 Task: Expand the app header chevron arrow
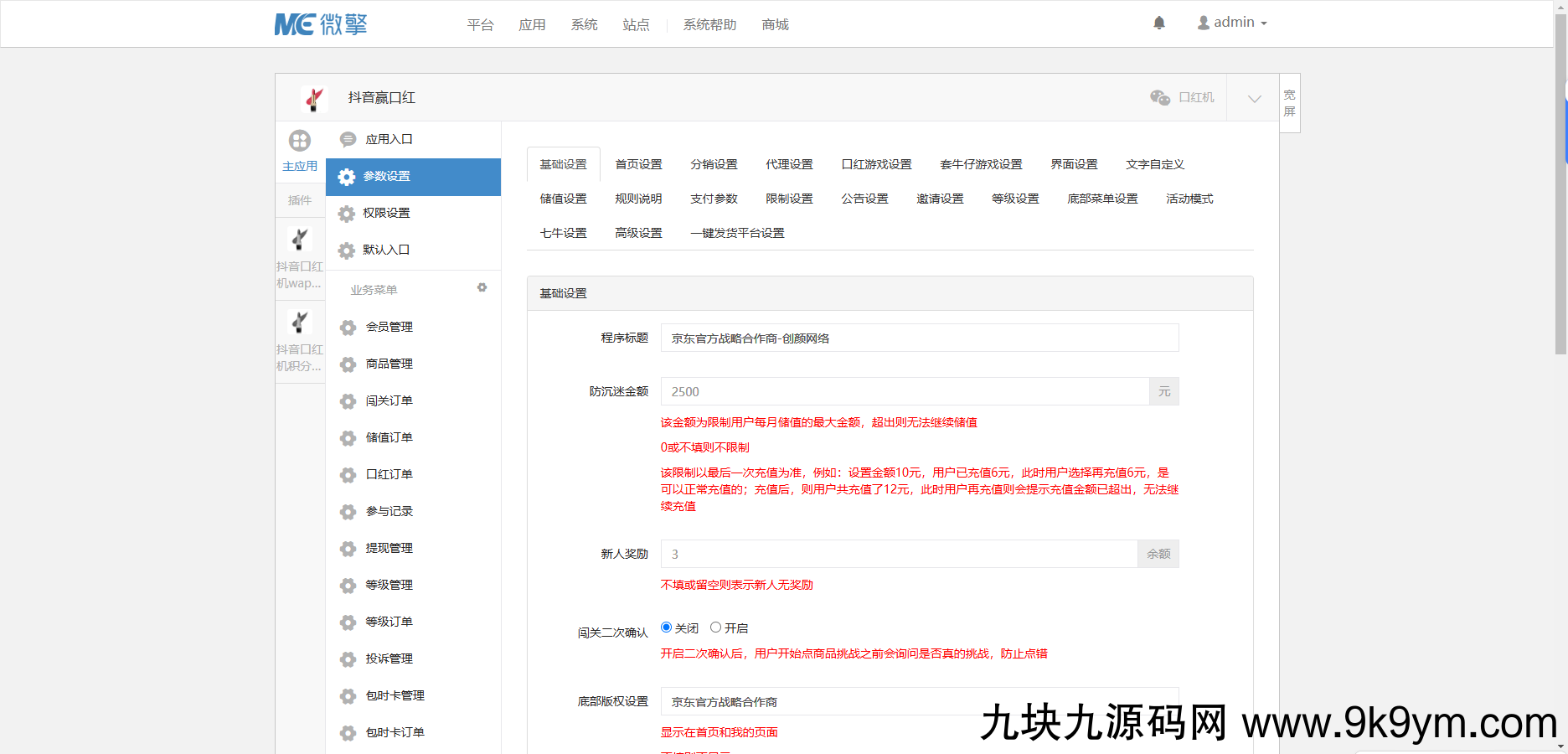pos(1253,98)
